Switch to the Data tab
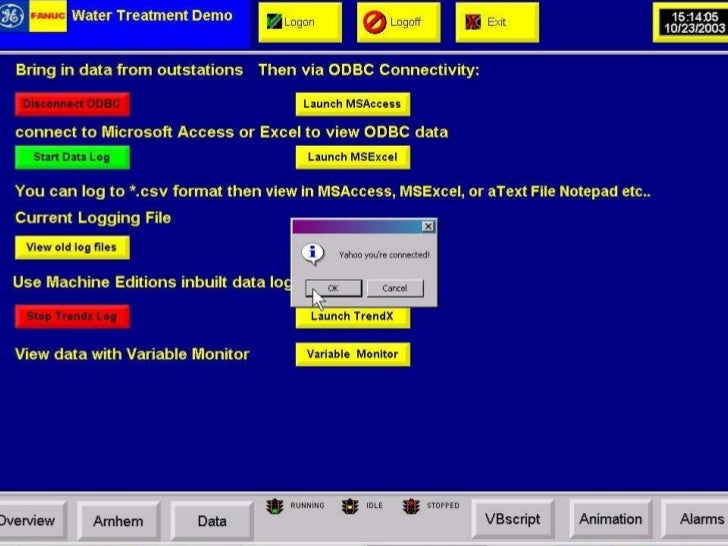Screen dimensions: 728x546 (x=212, y=521)
